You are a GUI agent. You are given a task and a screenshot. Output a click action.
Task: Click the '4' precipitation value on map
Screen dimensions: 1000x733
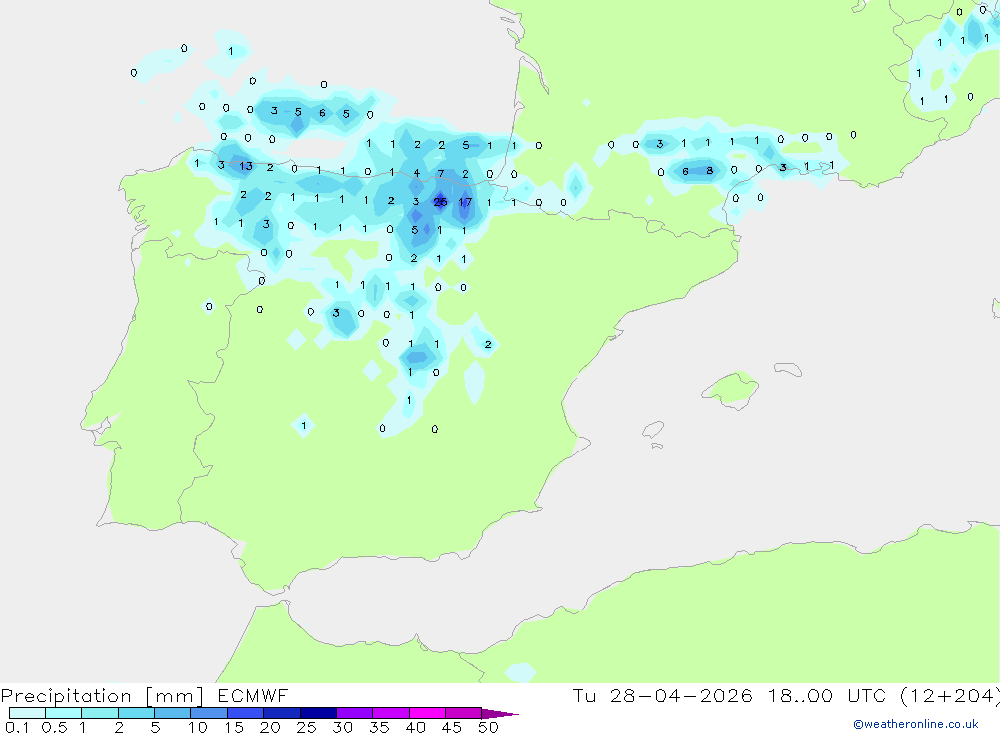pos(416,174)
